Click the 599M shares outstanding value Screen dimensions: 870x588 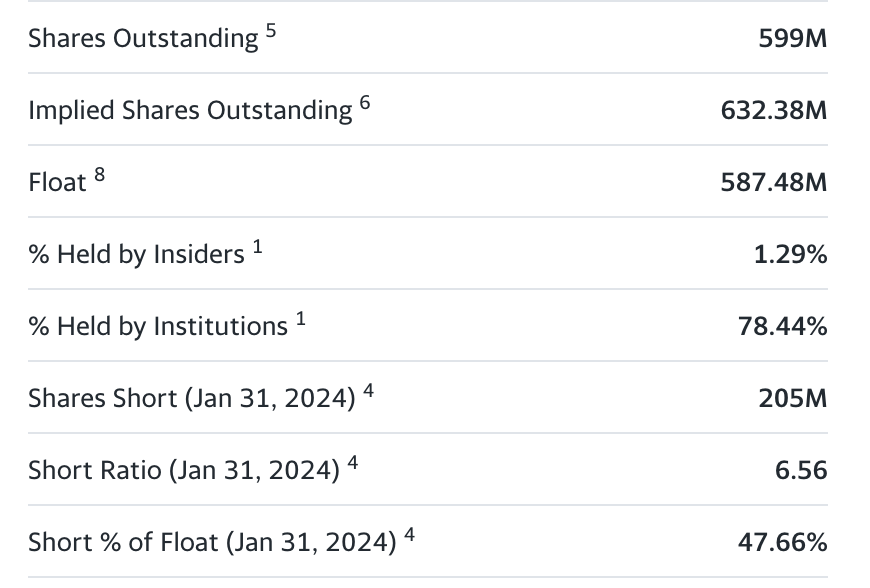[794, 39]
